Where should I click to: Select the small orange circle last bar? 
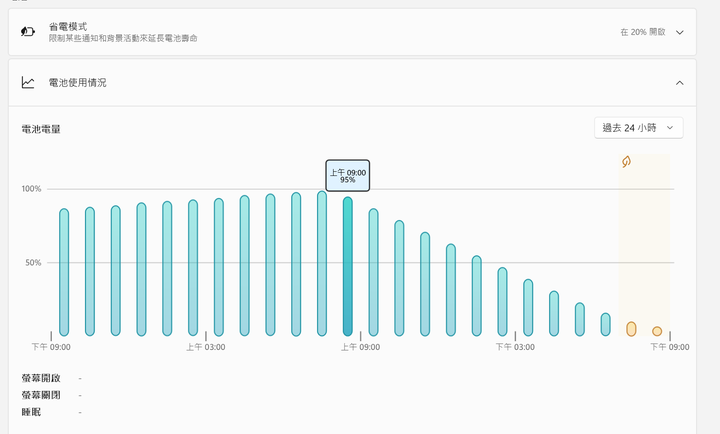657,331
